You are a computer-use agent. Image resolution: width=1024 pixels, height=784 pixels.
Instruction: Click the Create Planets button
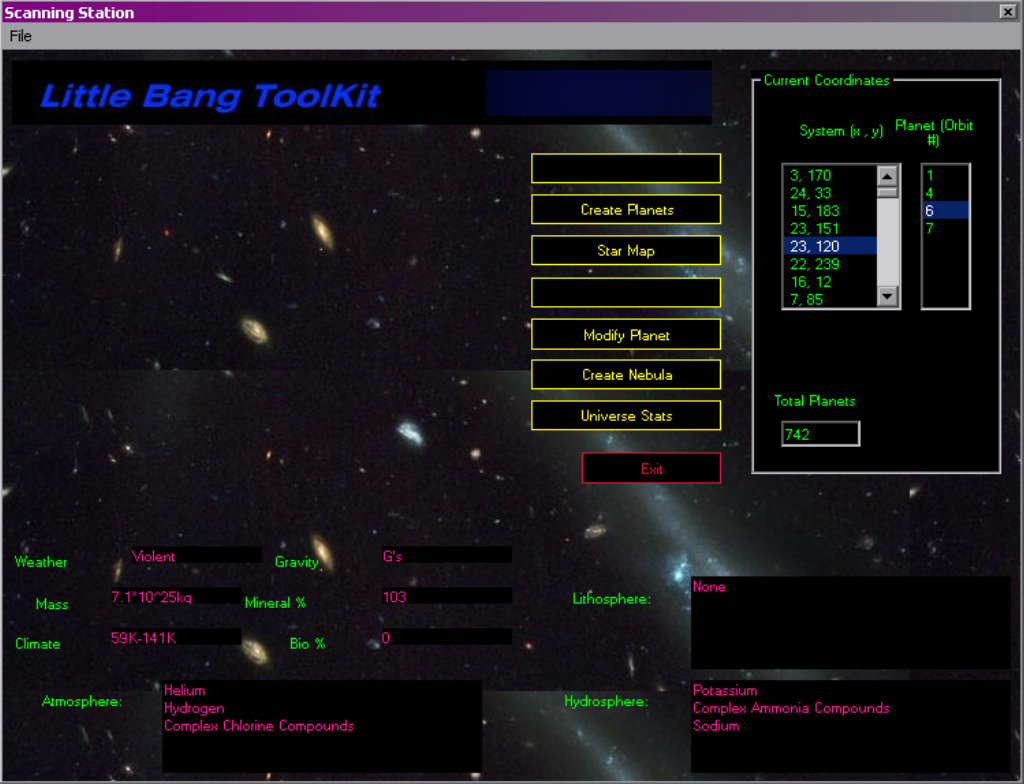626,210
